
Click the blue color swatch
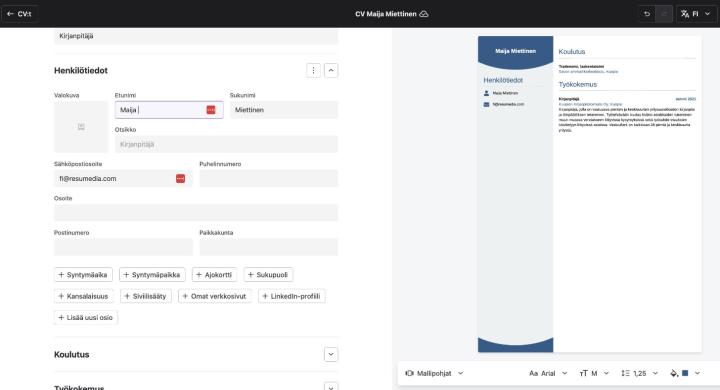pos(685,373)
